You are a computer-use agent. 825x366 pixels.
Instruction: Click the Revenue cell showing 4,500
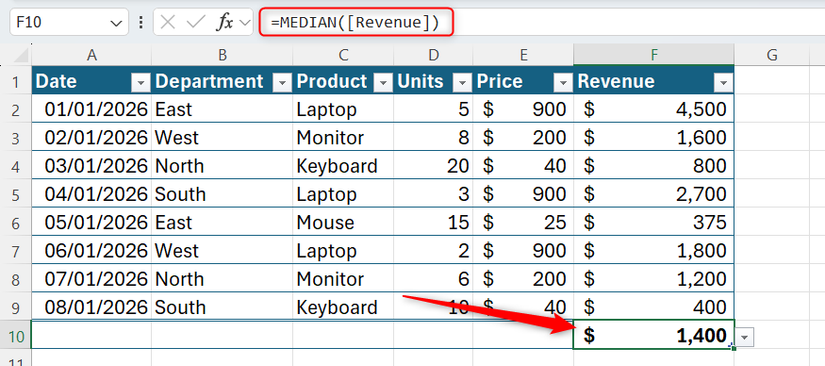point(654,109)
